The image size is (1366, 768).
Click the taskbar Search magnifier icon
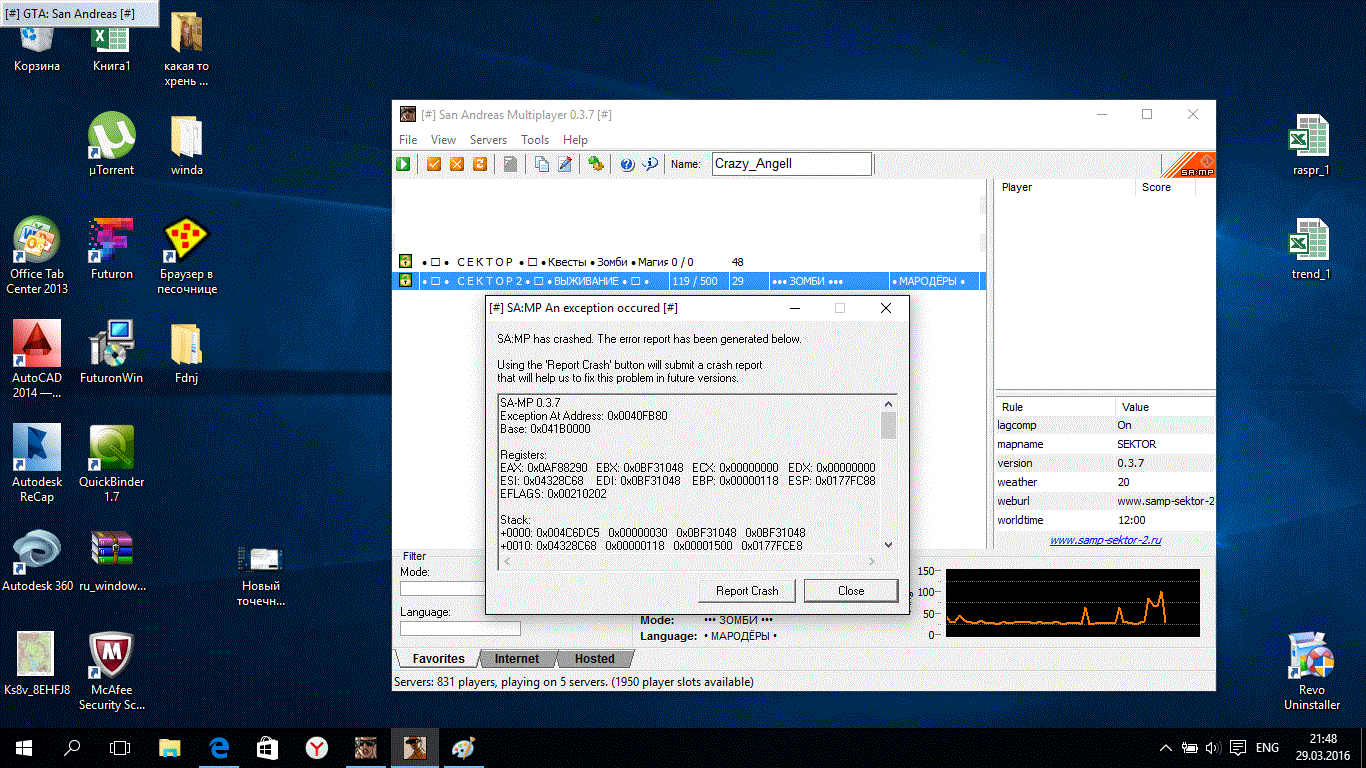(72, 747)
